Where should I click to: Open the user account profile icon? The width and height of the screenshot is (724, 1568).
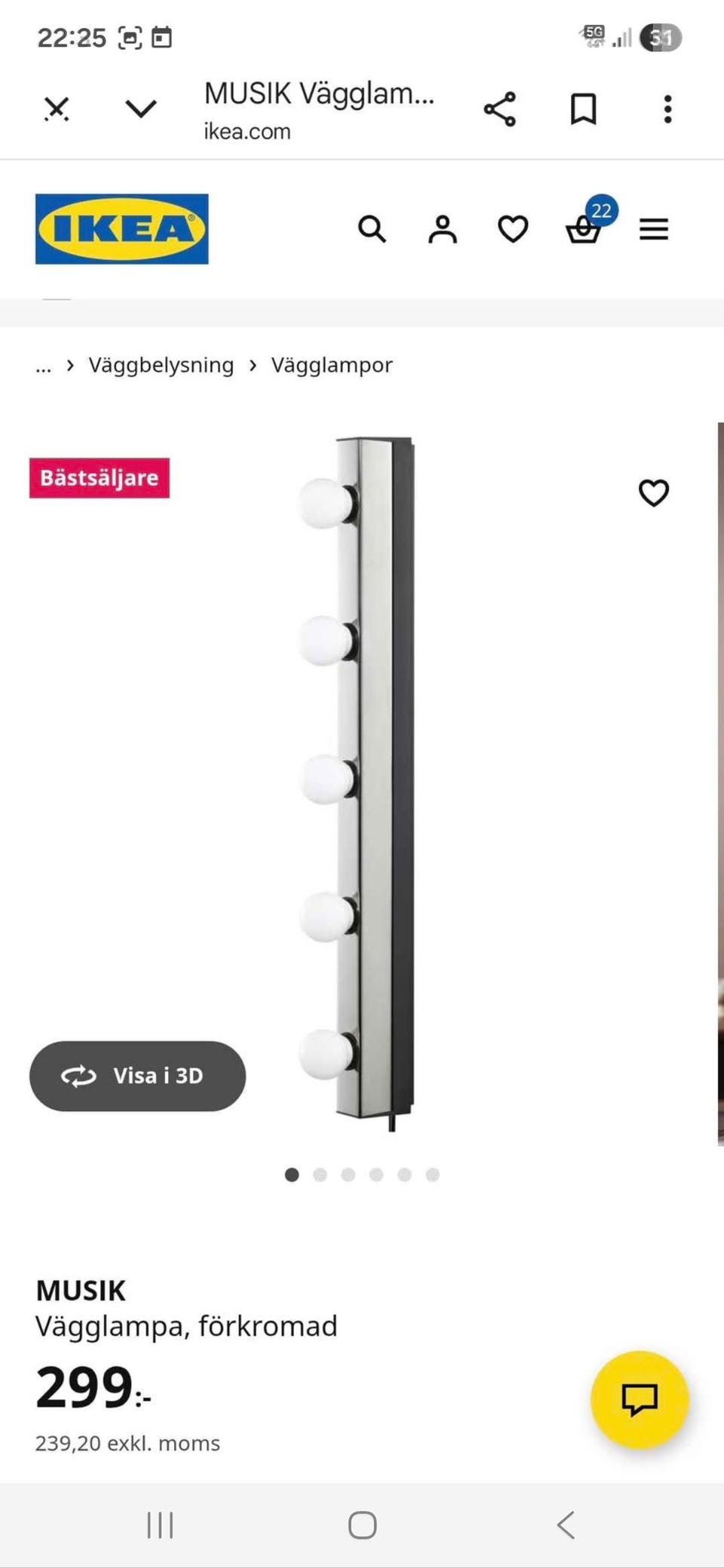click(x=443, y=229)
